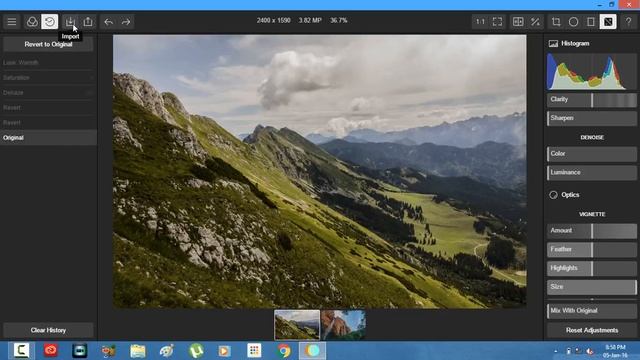This screenshot has height=360, width=640.
Task: Click Revert to Original button
Action: click(48, 44)
